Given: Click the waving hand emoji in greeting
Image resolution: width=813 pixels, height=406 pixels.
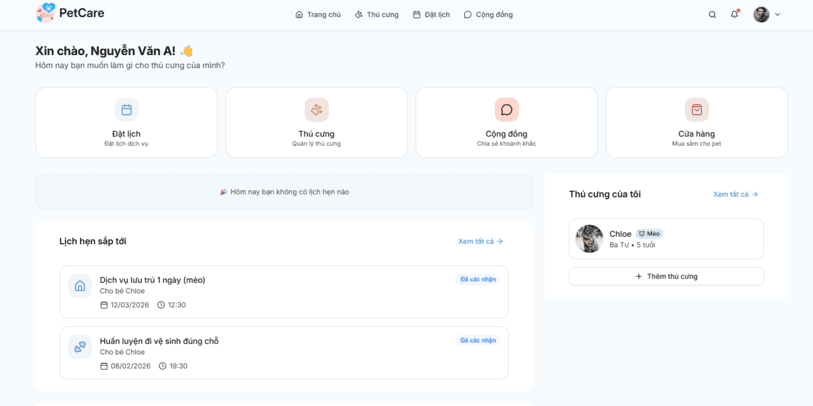Looking at the screenshot, I should tap(187, 51).
